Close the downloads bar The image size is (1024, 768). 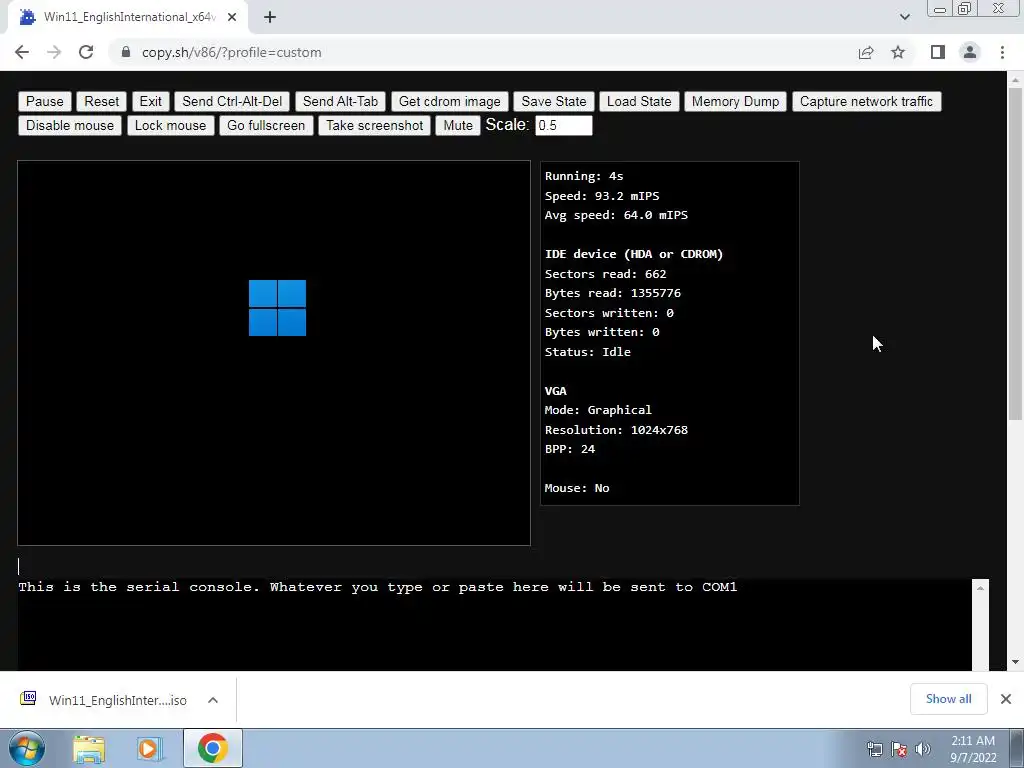(x=1006, y=699)
